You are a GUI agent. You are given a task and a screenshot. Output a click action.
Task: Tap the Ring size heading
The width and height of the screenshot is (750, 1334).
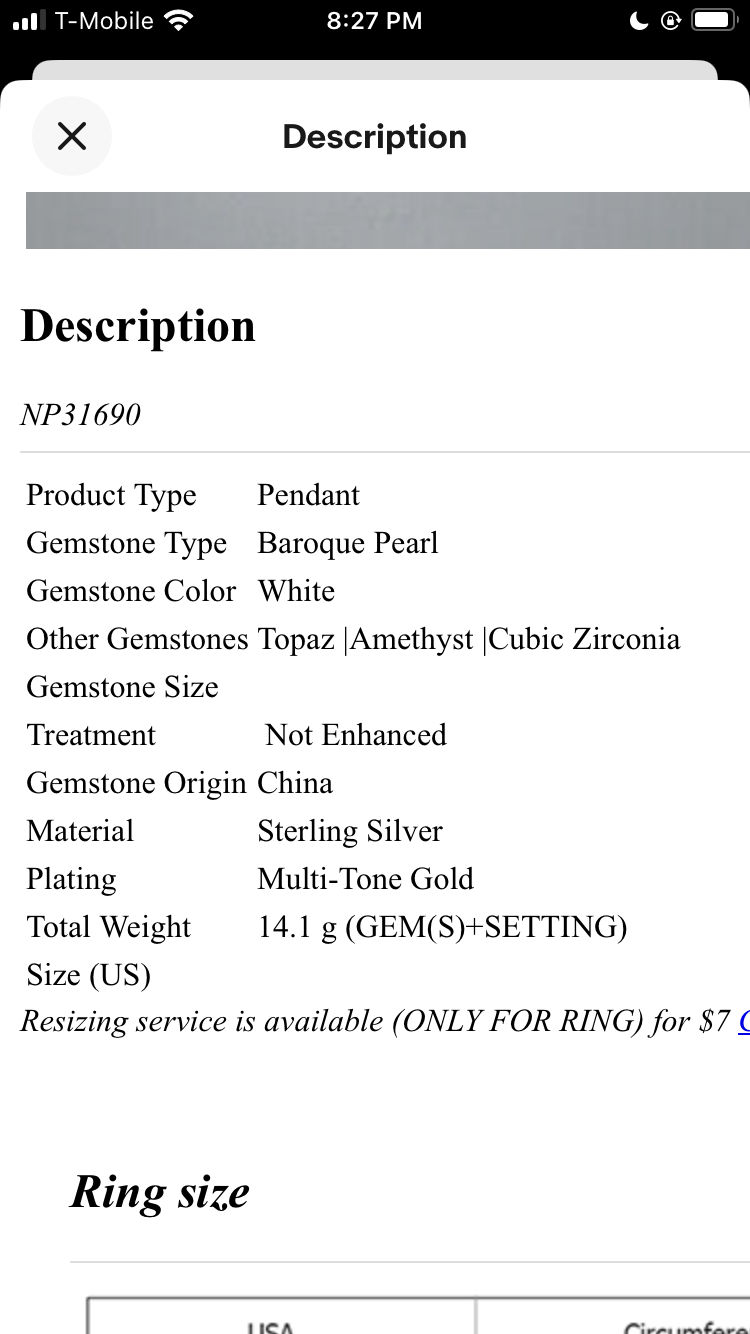click(x=160, y=1192)
